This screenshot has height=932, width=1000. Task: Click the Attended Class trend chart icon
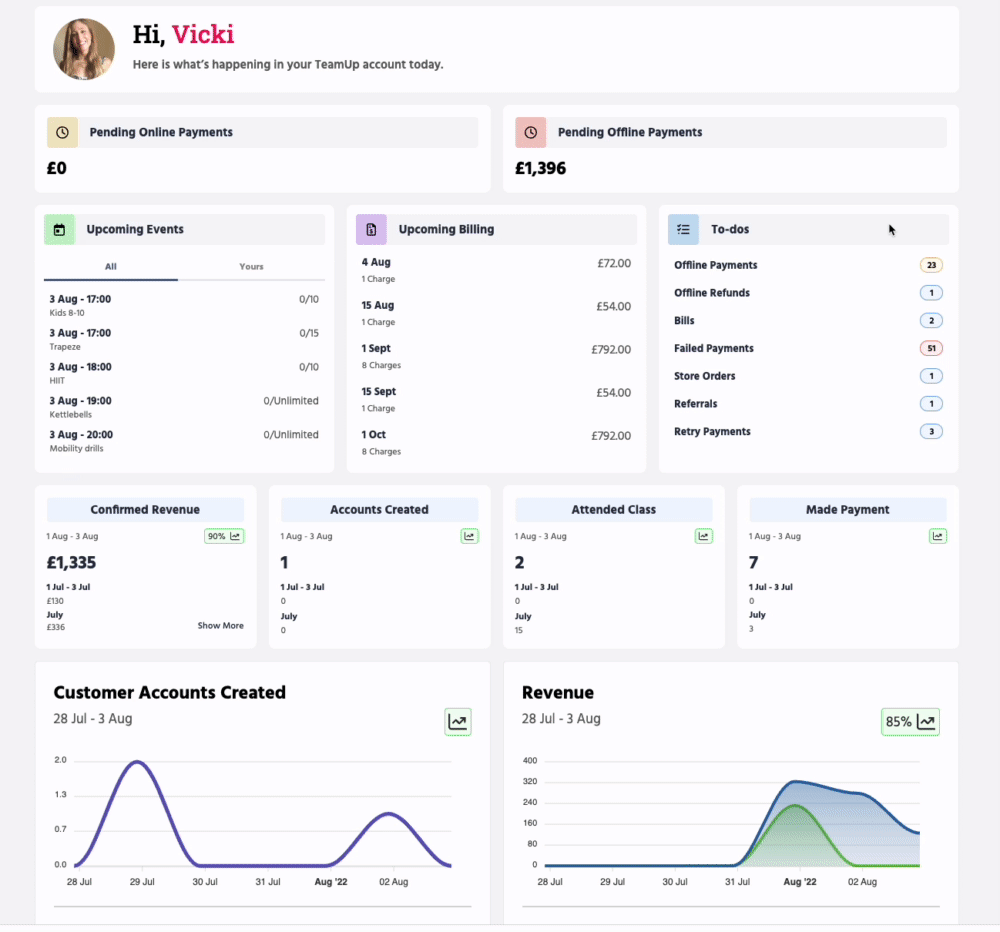coord(703,537)
